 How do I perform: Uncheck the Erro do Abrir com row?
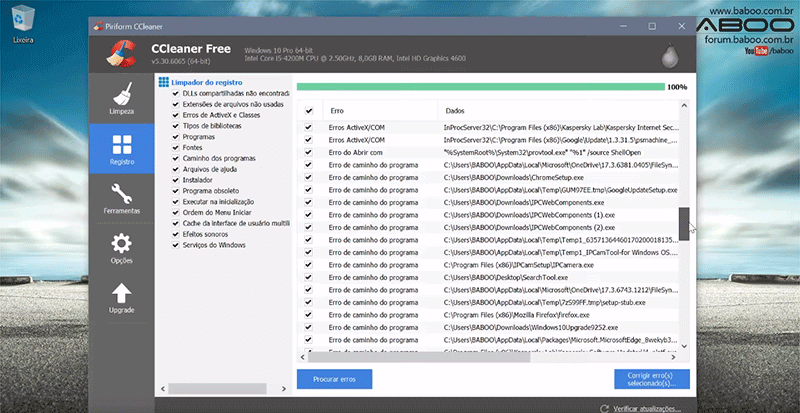[308, 152]
